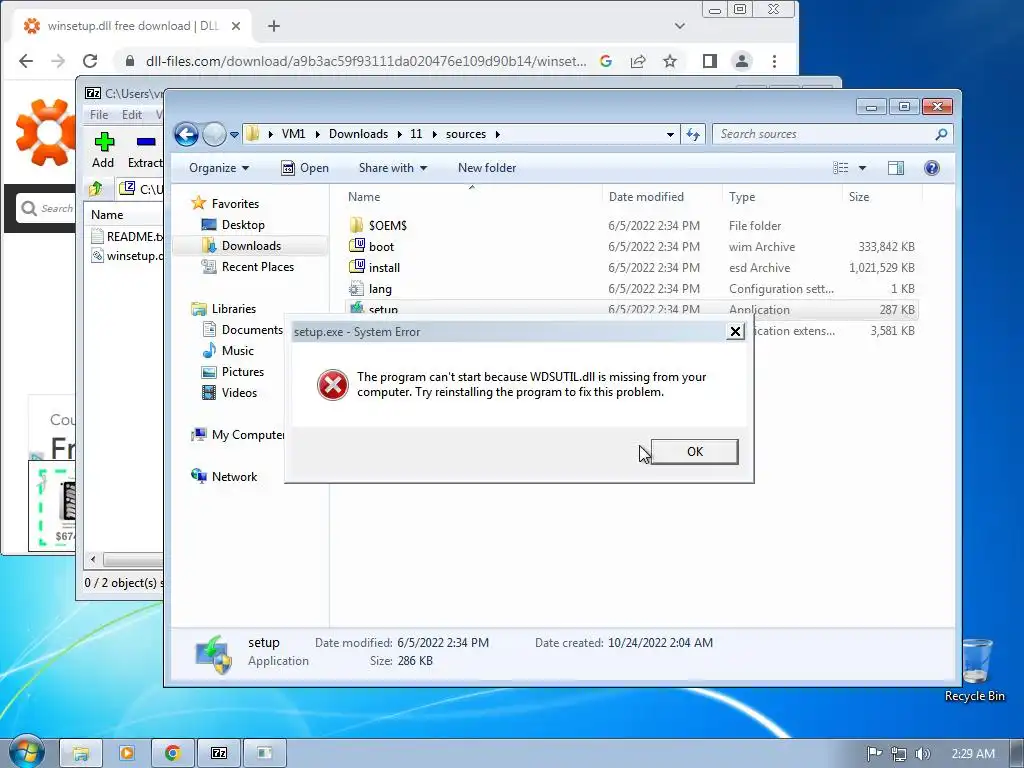Open Explorer help icon
The height and width of the screenshot is (768, 1024).
tap(932, 168)
